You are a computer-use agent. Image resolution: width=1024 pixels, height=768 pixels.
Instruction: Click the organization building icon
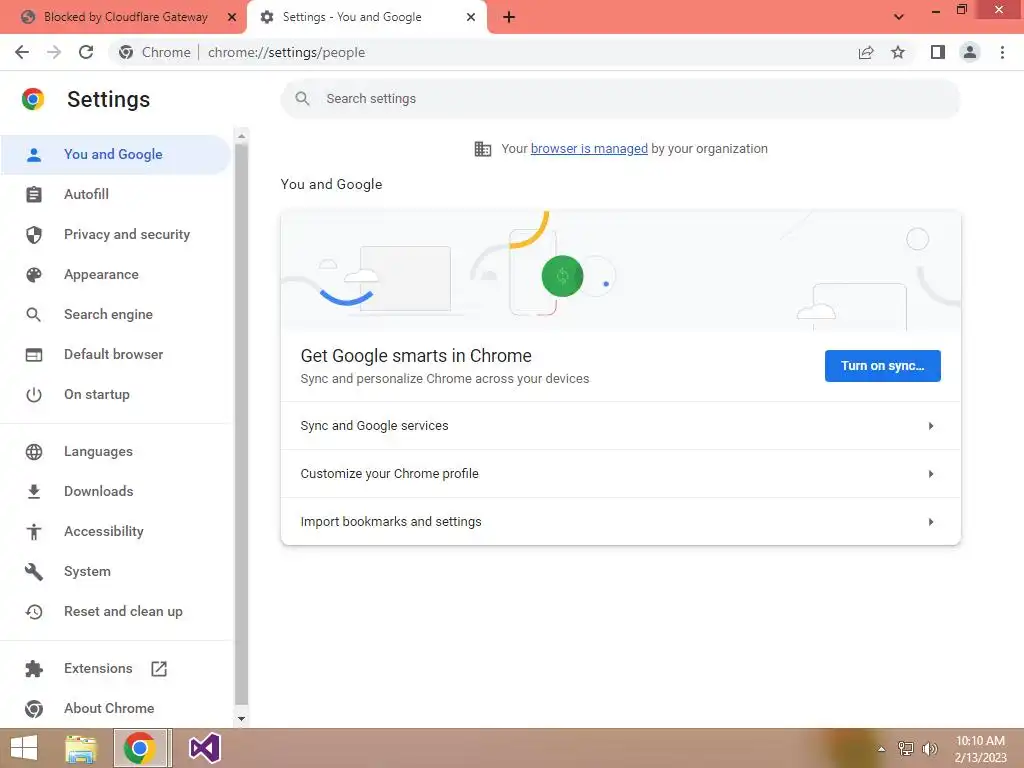click(x=483, y=149)
